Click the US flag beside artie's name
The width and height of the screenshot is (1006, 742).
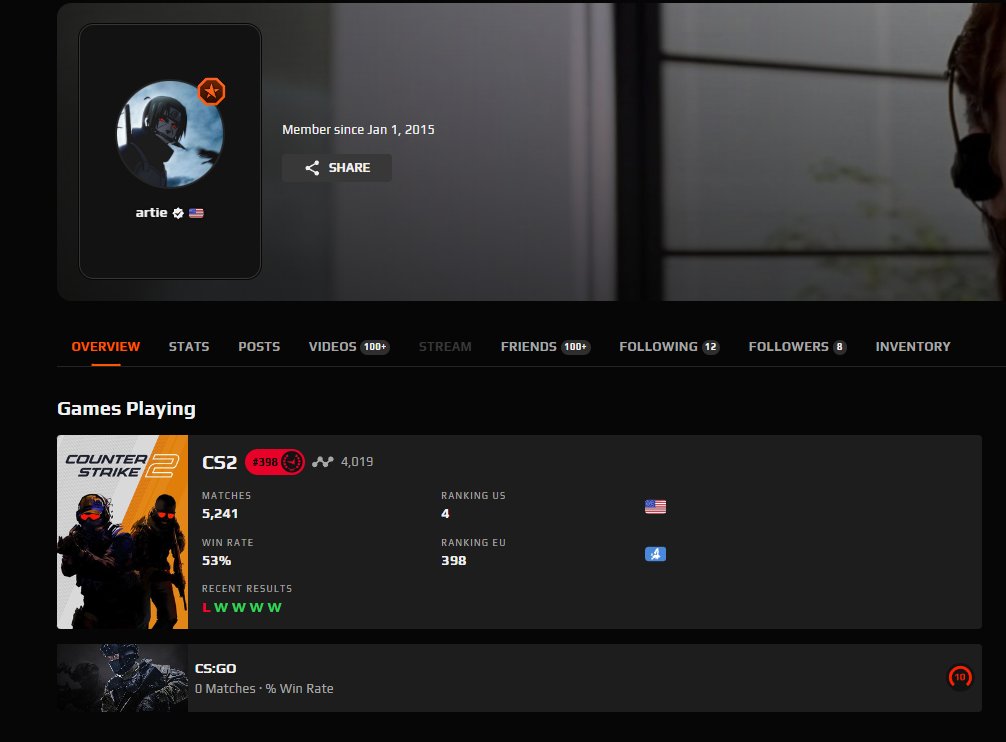(x=196, y=213)
